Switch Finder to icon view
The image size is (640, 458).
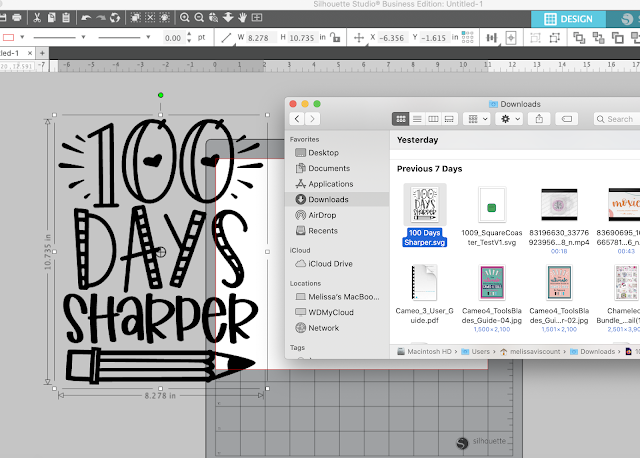[401, 119]
